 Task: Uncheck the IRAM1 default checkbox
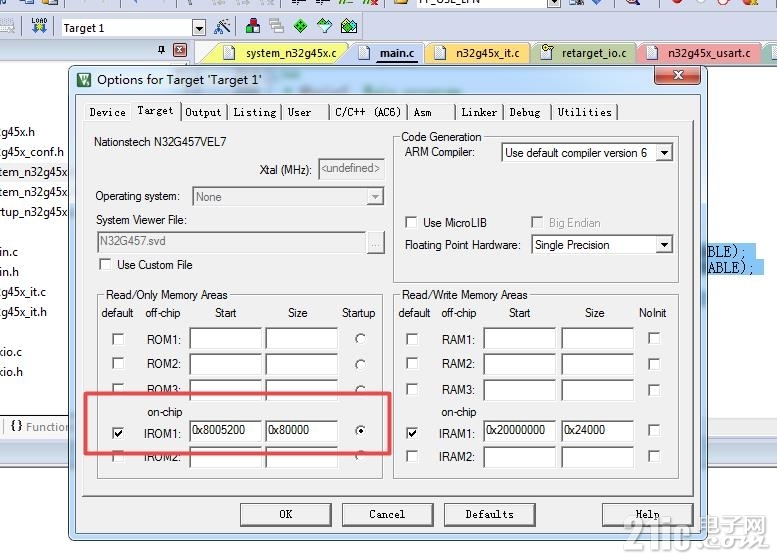click(412, 433)
